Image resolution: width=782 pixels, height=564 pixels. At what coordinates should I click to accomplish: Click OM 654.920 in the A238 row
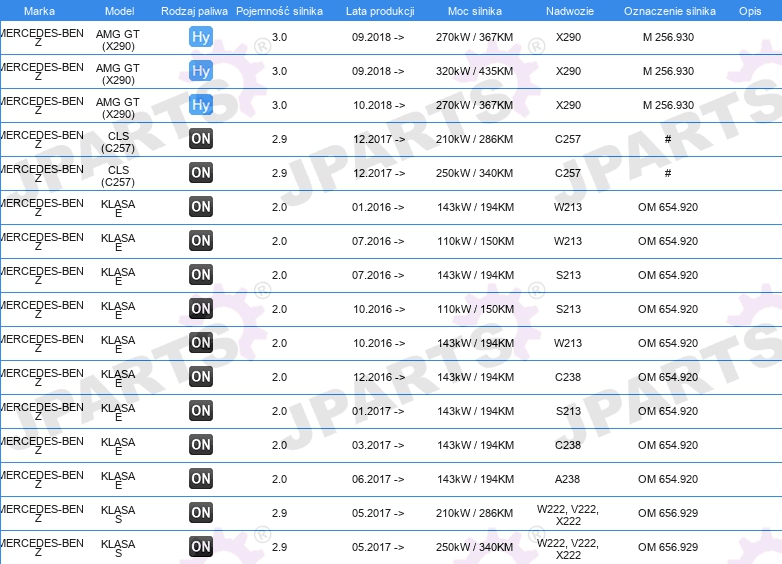coord(668,479)
